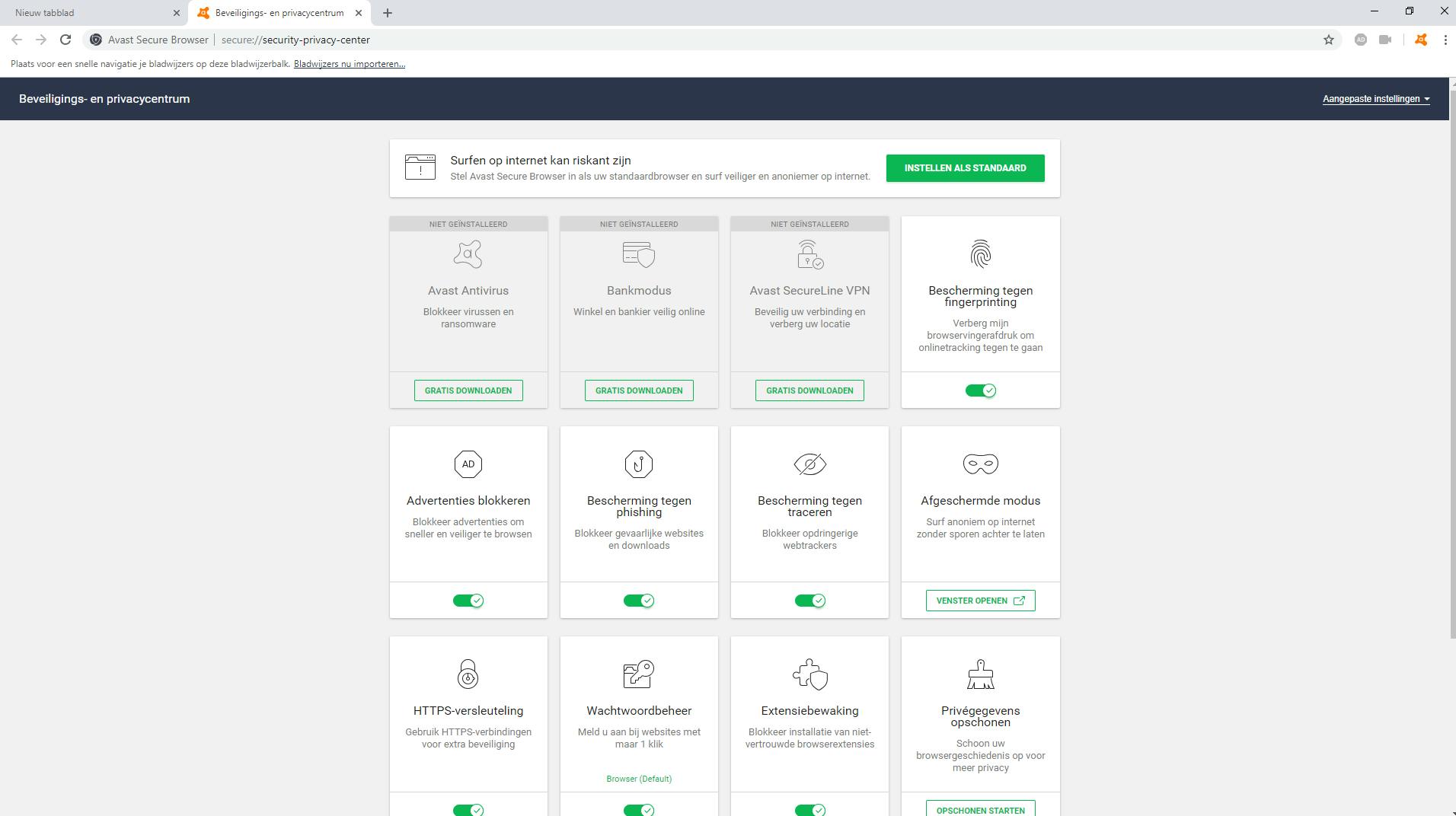
Task: Click the 'Extensiebewaking' card title
Action: pos(809,711)
